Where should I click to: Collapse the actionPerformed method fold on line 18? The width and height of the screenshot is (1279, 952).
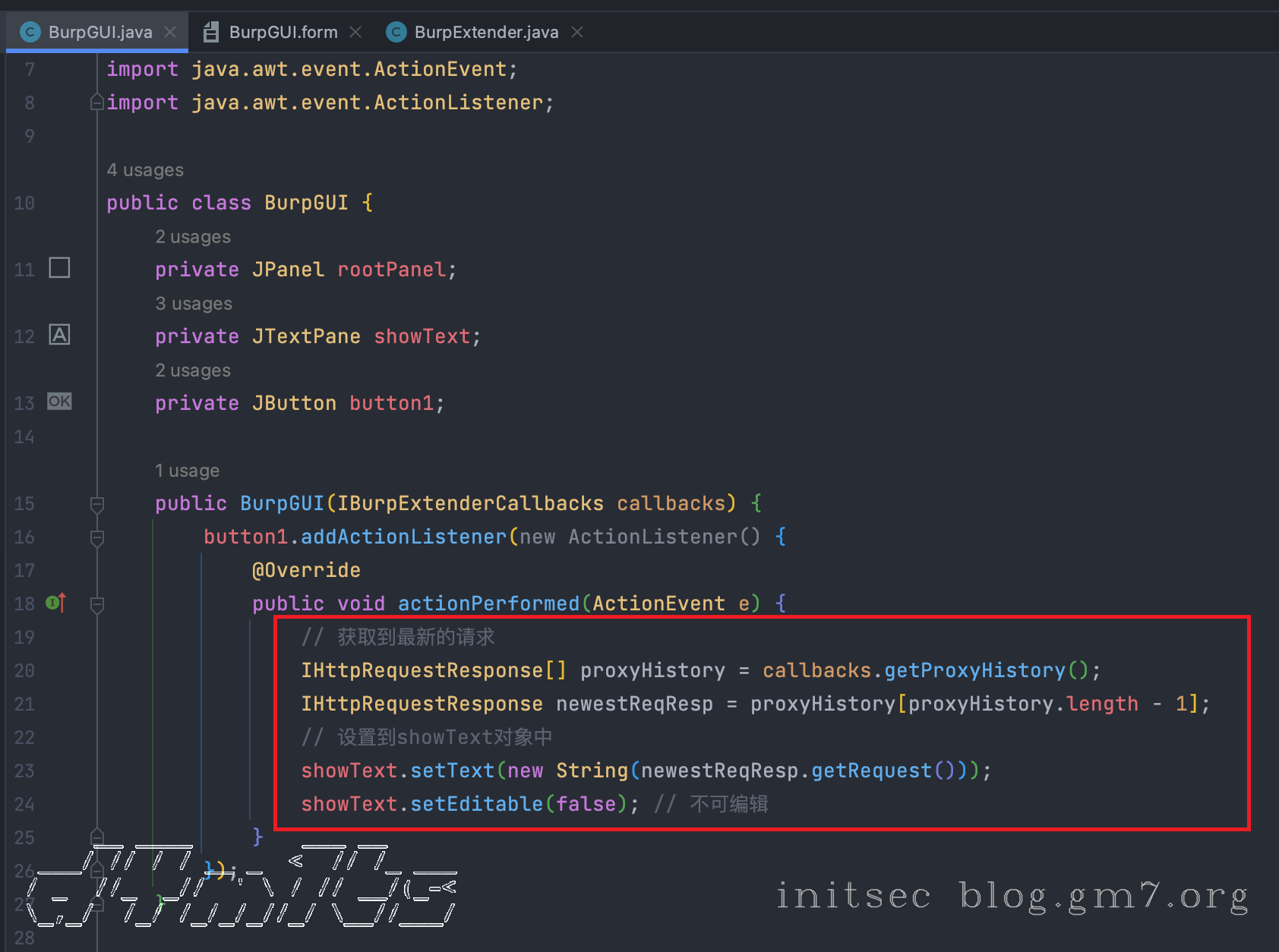tap(96, 604)
